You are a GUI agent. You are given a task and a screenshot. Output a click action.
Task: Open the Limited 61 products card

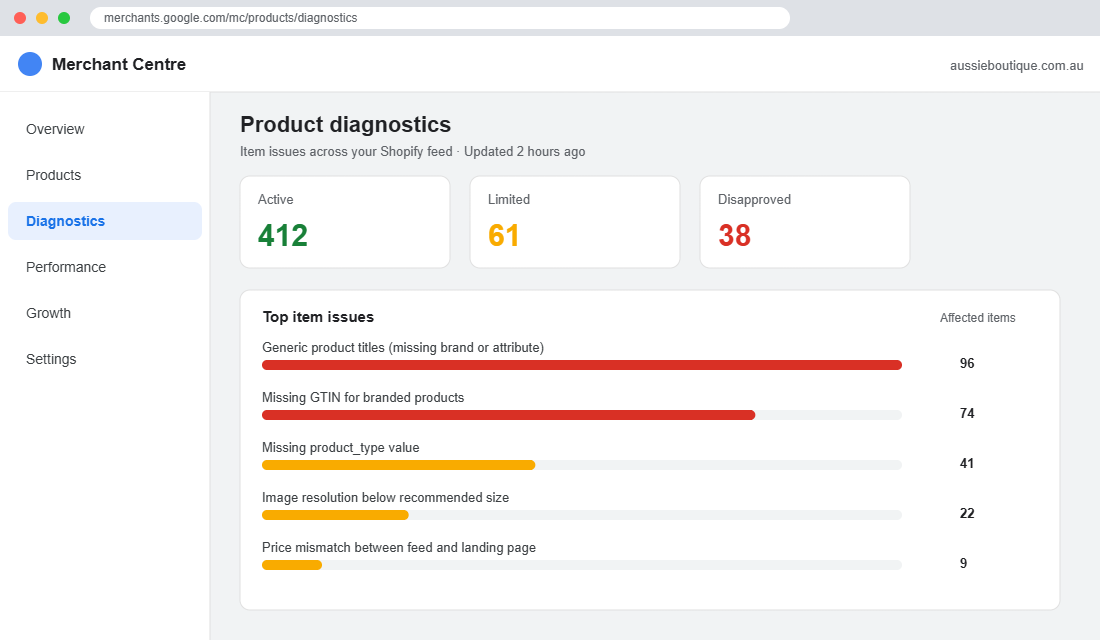(x=575, y=222)
